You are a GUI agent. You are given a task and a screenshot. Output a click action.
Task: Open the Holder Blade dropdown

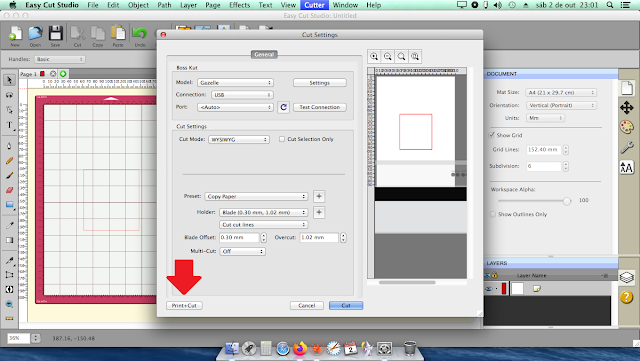coord(264,212)
